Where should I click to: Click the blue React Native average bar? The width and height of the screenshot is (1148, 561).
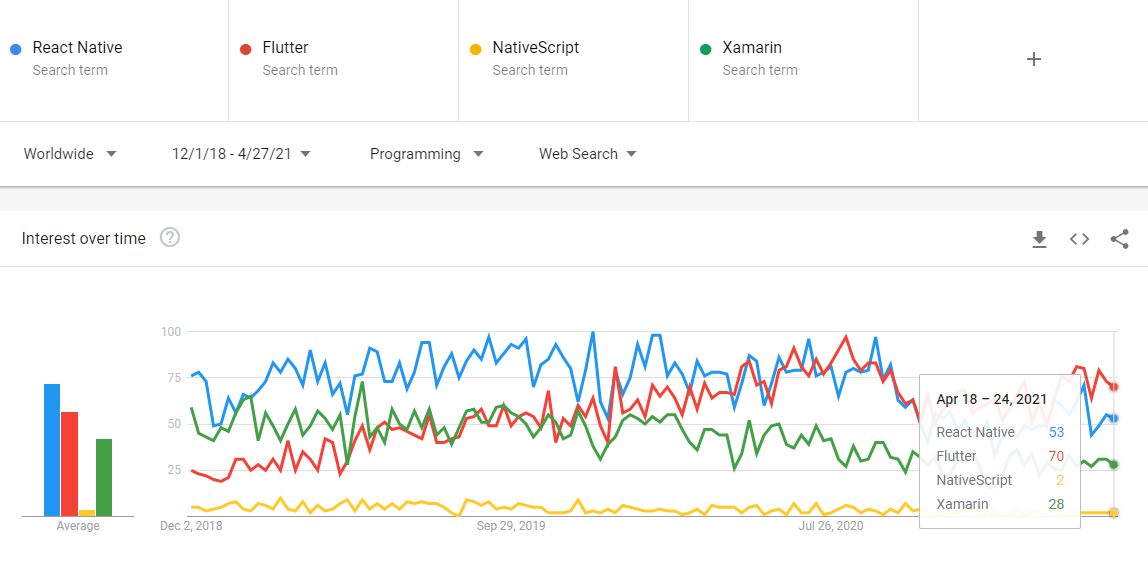(x=52, y=450)
